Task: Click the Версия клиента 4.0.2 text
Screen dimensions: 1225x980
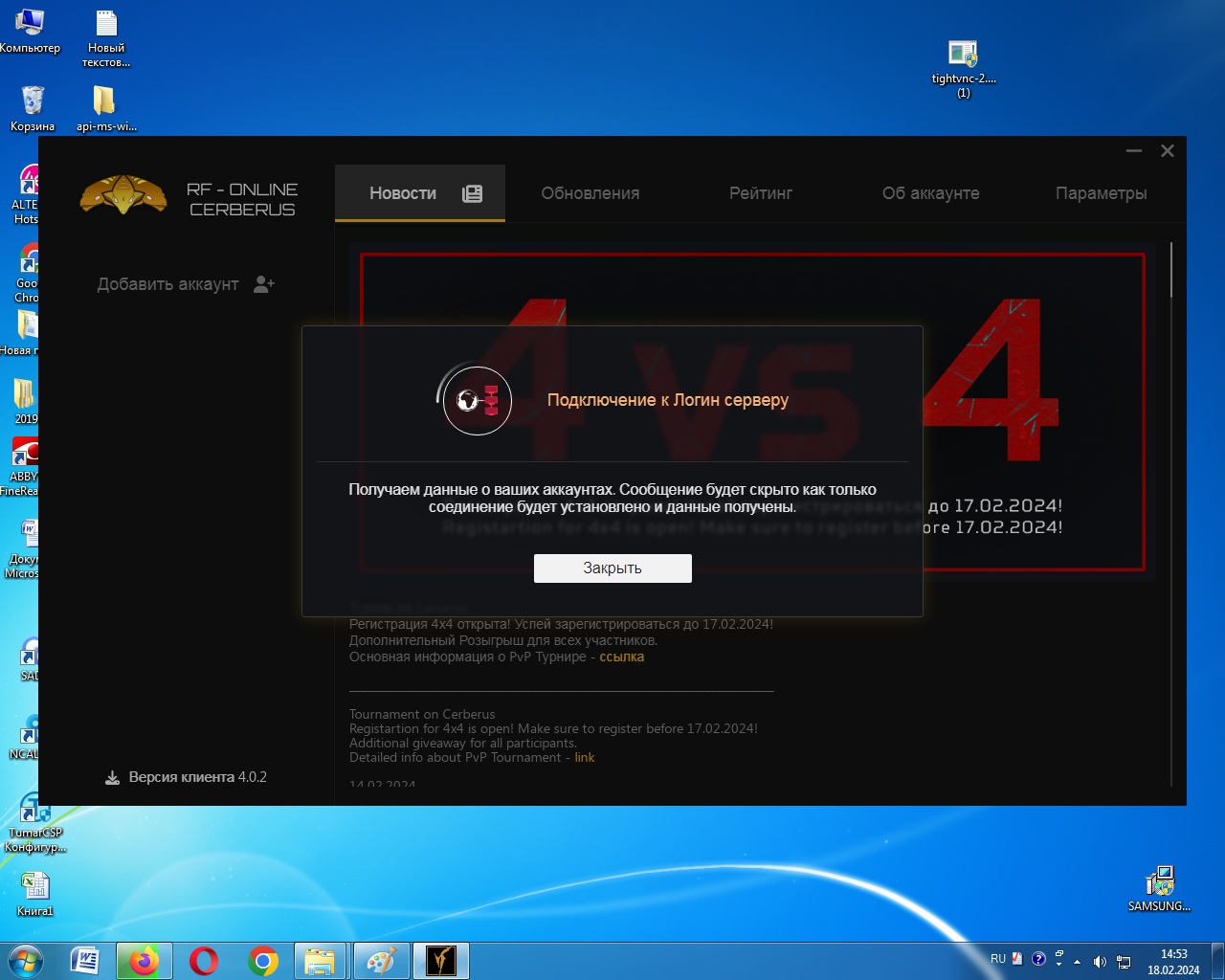Action: tap(198, 777)
